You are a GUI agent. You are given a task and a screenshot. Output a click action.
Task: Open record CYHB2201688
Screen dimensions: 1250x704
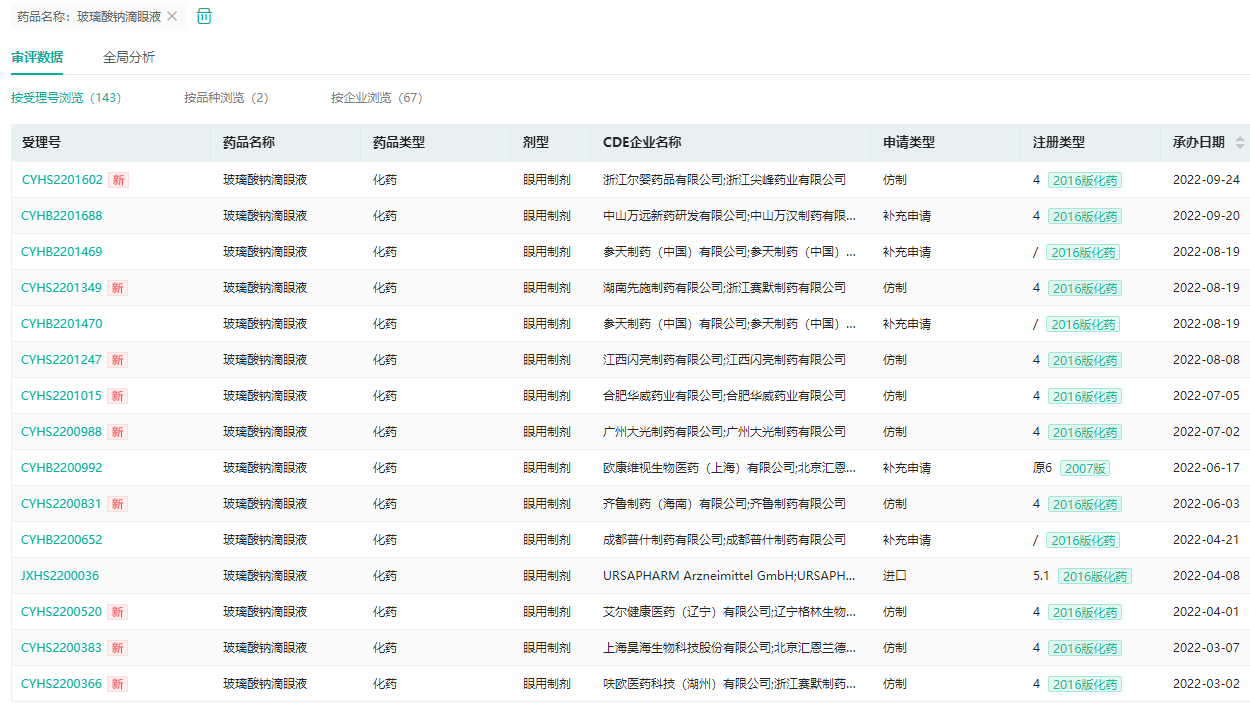62,216
